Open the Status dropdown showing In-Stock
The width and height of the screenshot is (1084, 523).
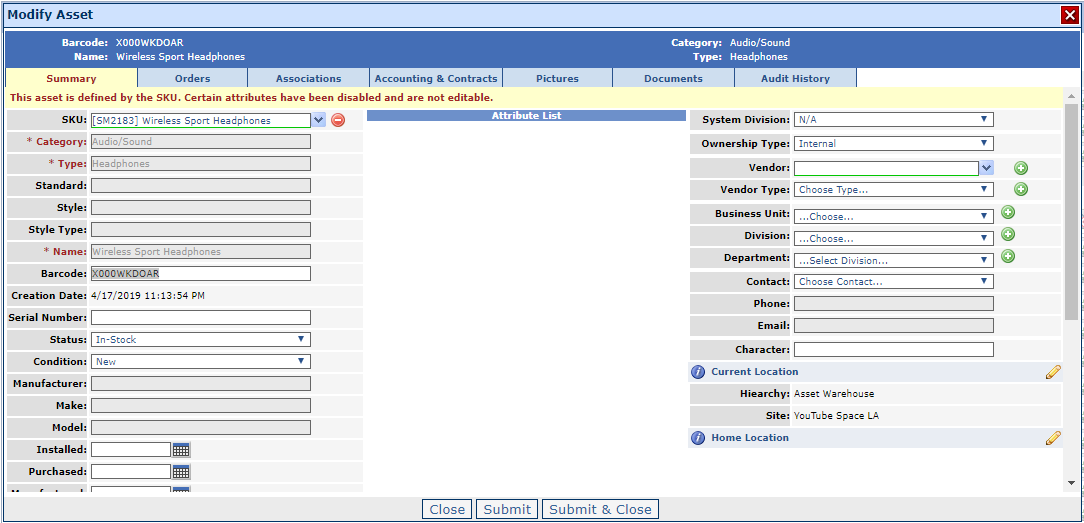[200, 339]
